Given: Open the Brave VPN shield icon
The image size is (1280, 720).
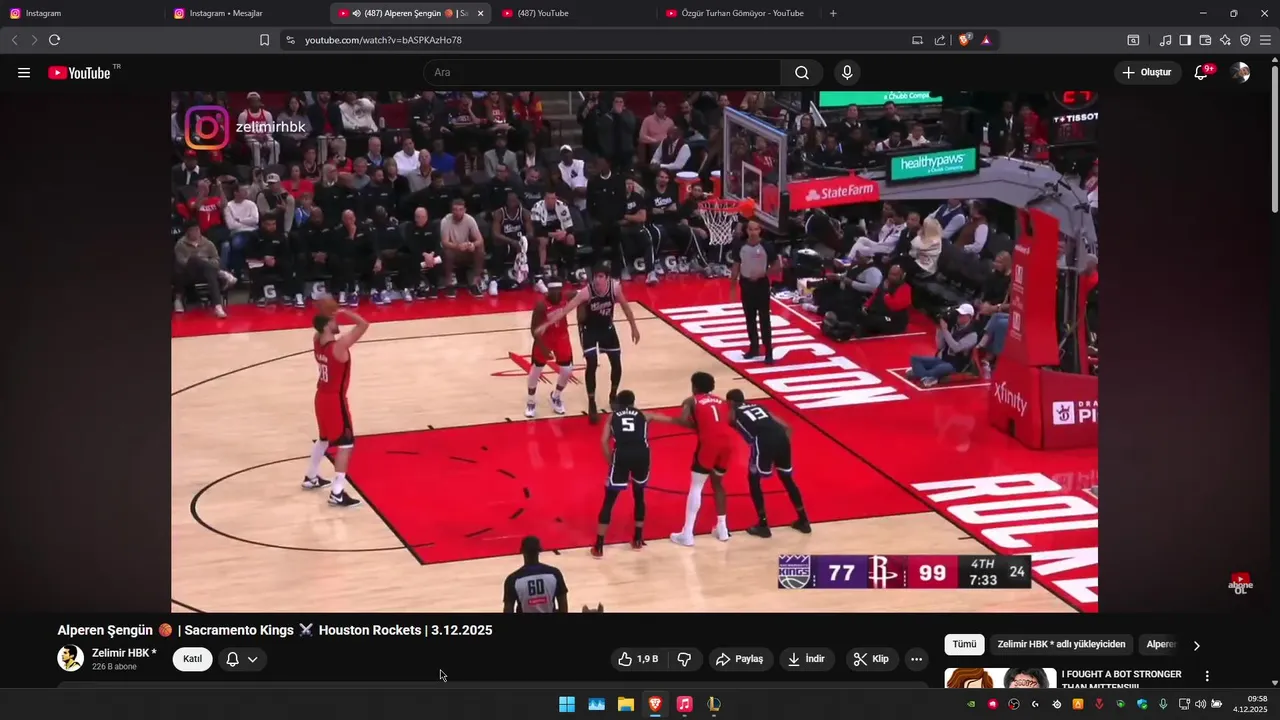Looking at the screenshot, I should coord(1245,40).
